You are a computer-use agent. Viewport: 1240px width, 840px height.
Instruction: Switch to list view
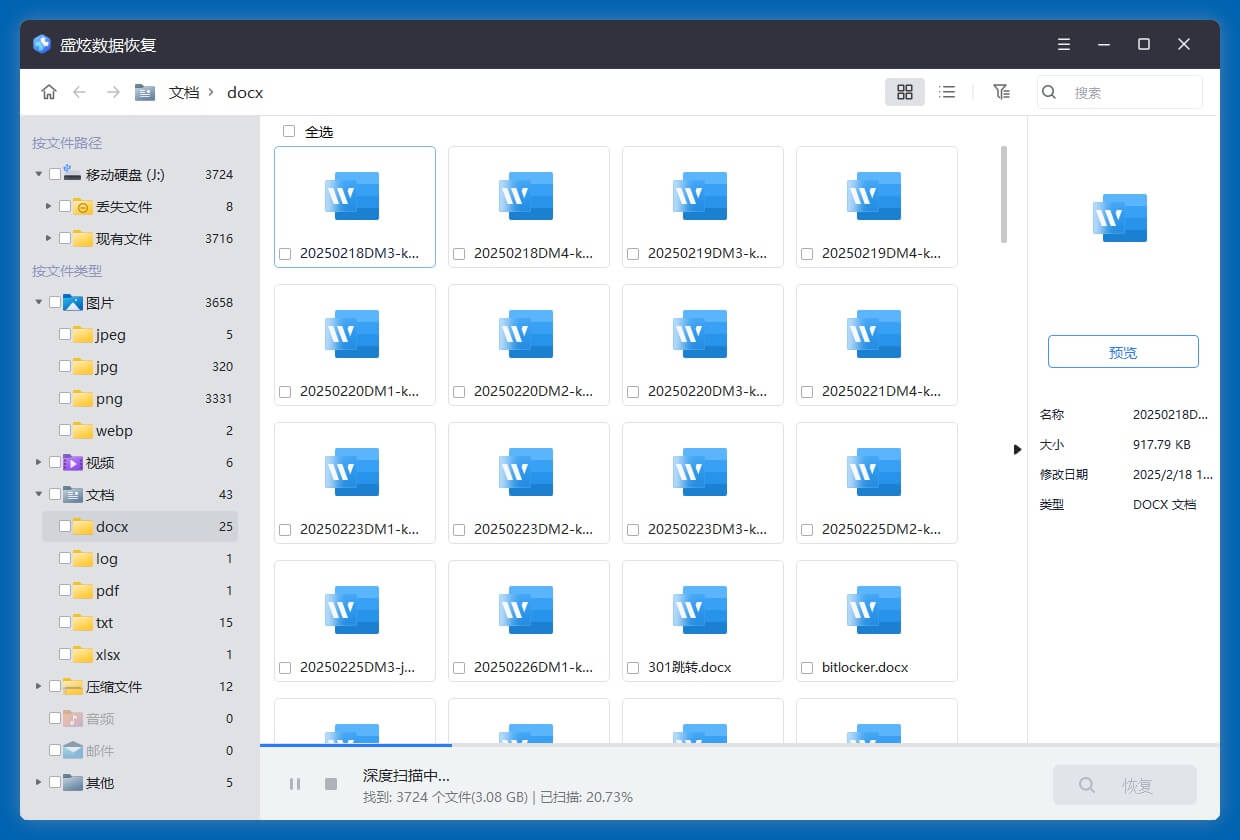click(947, 91)
